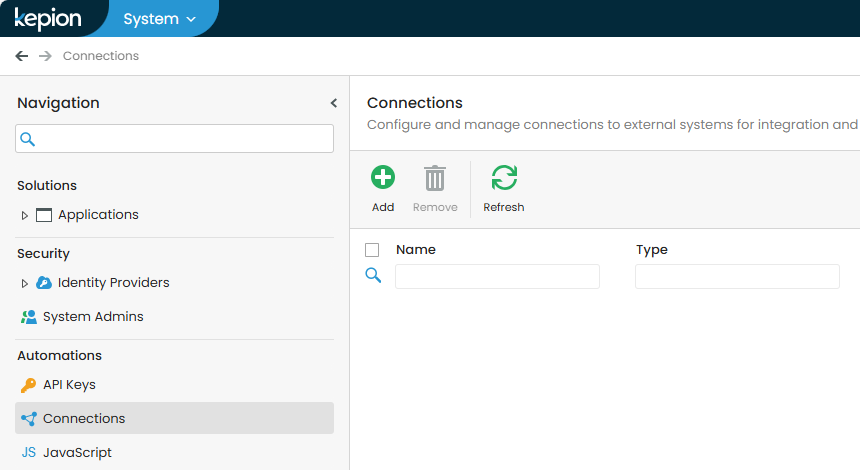Toggle the select-all connections checkbox
The width and height of the screenshot is (860, 470).
372,250
